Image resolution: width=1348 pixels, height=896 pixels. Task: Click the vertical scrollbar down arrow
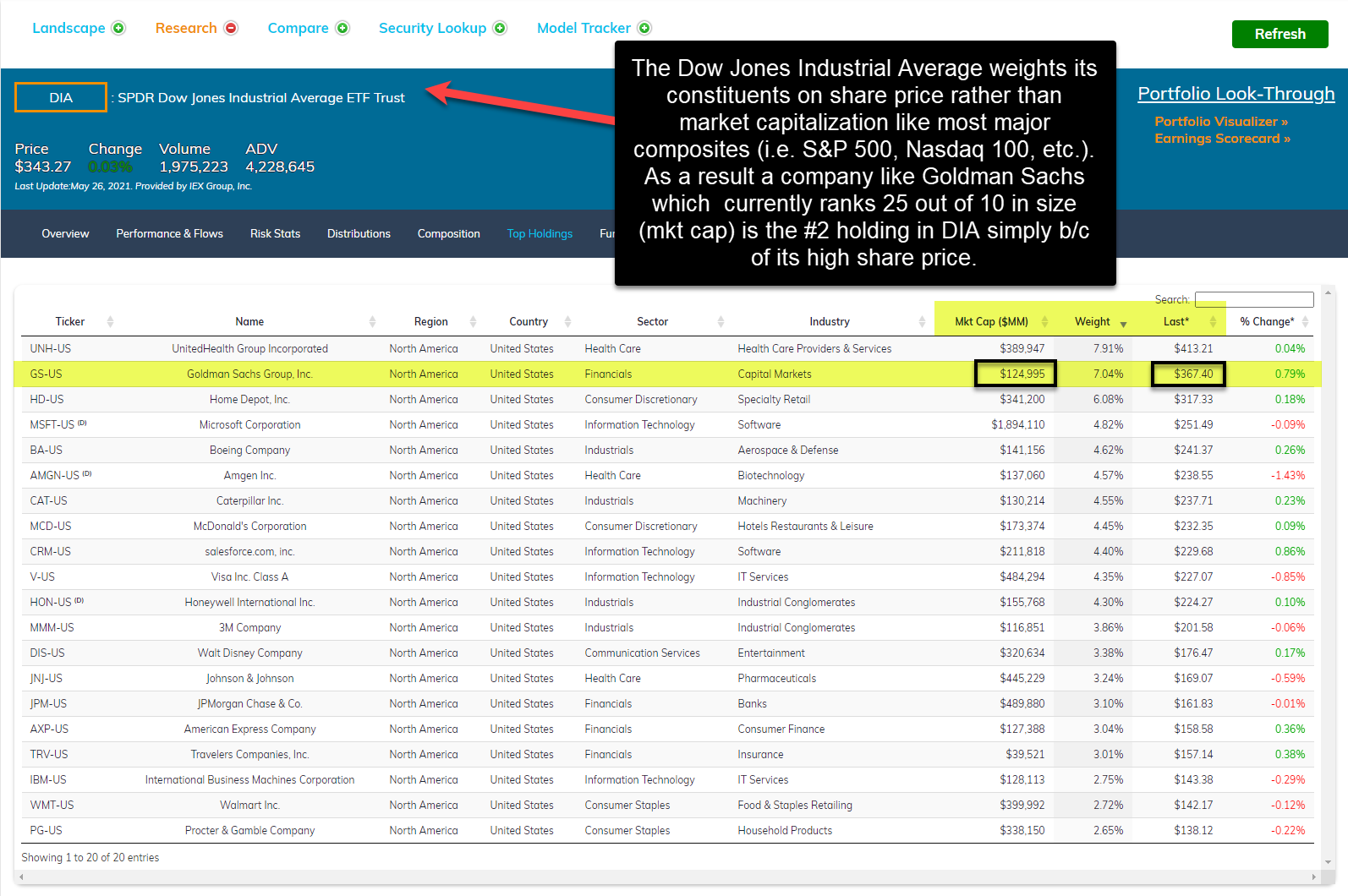tap(1329, 862)
